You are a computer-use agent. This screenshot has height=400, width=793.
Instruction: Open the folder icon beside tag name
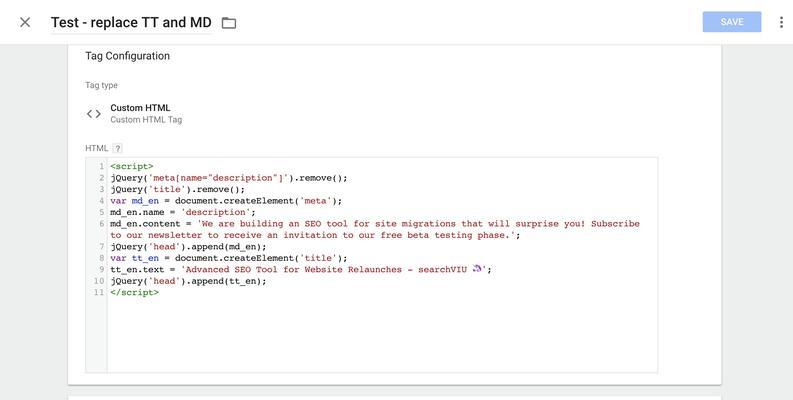tap(229, 23)
